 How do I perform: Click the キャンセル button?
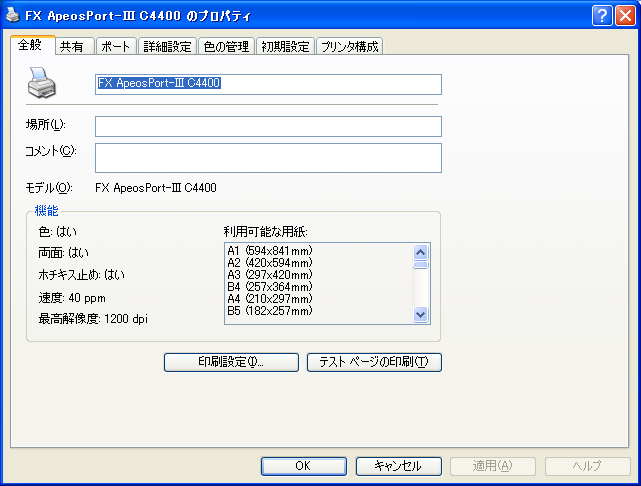(399, 466)
